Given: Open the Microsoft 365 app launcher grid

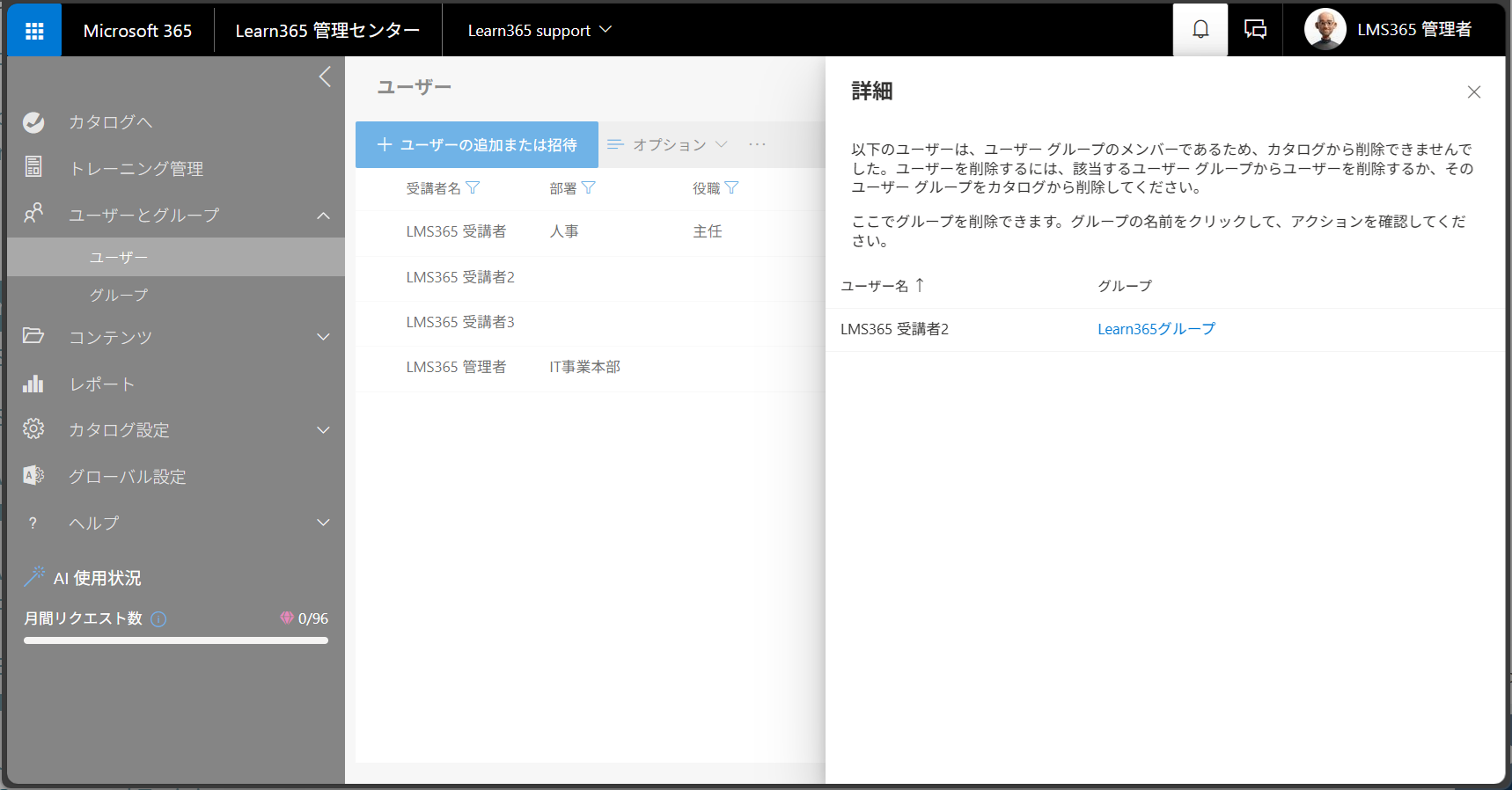Looking at the screenshot, I should pos(34,31).
